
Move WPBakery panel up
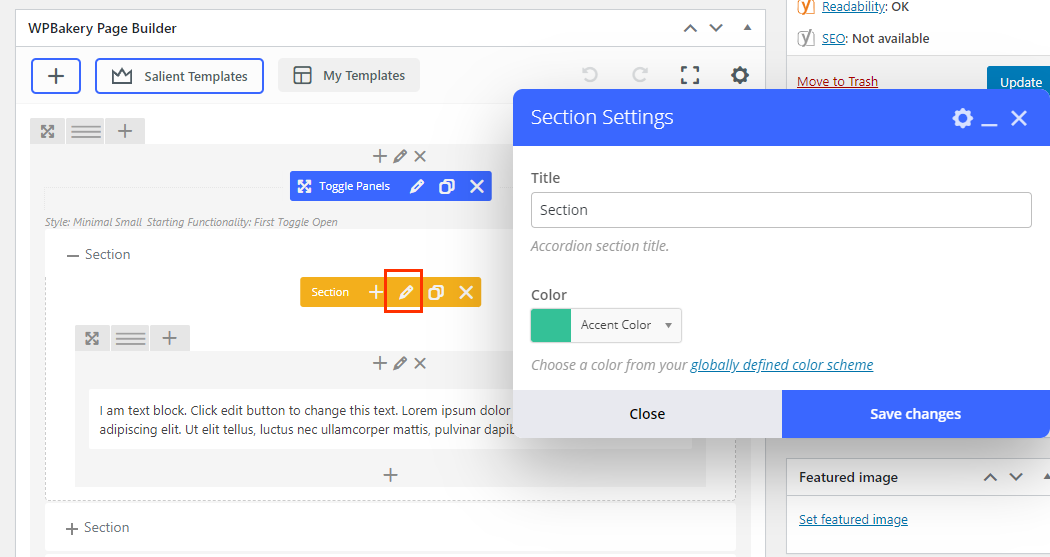pos(690,28)
